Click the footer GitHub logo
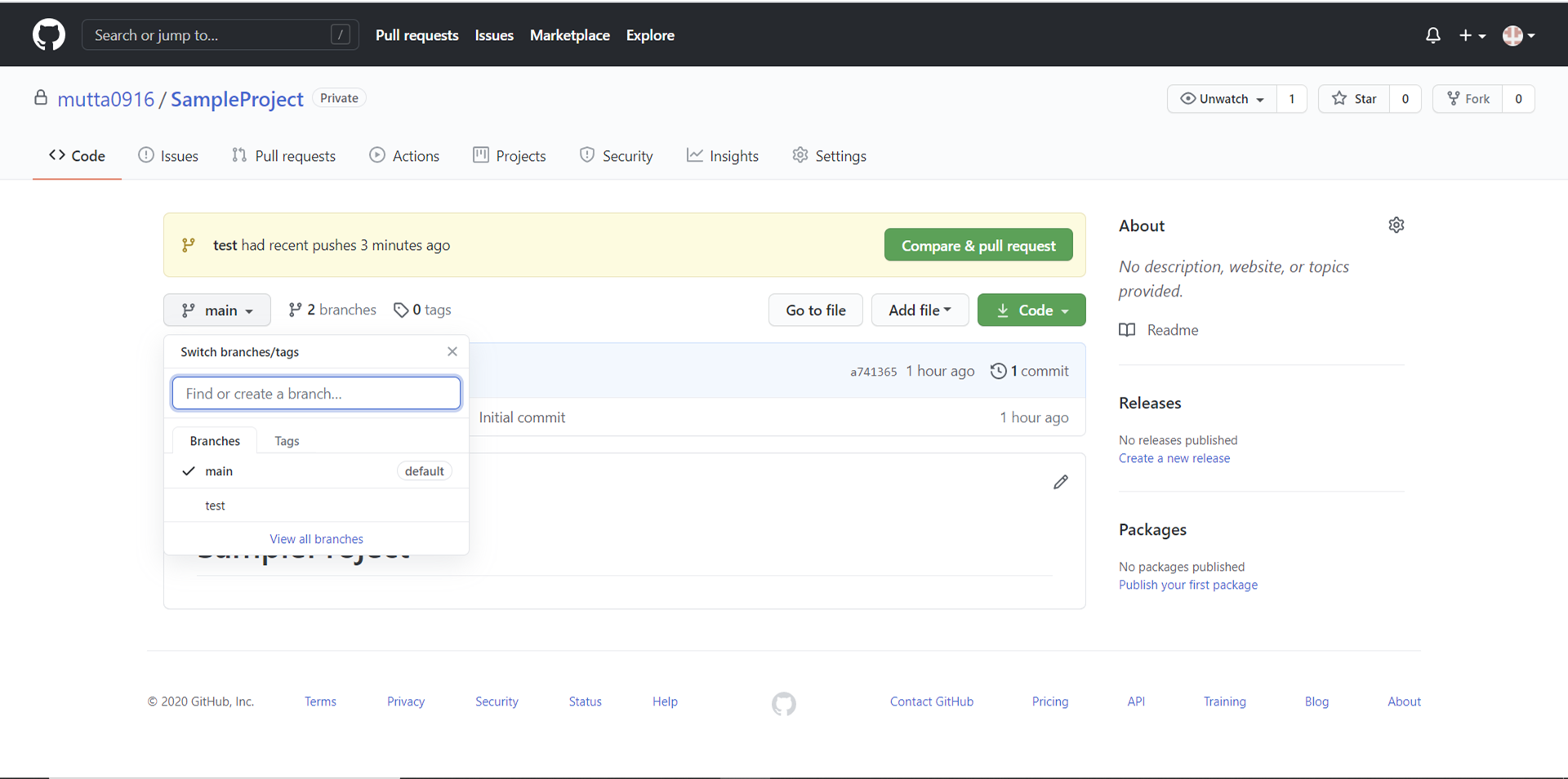 pos(784,703)
